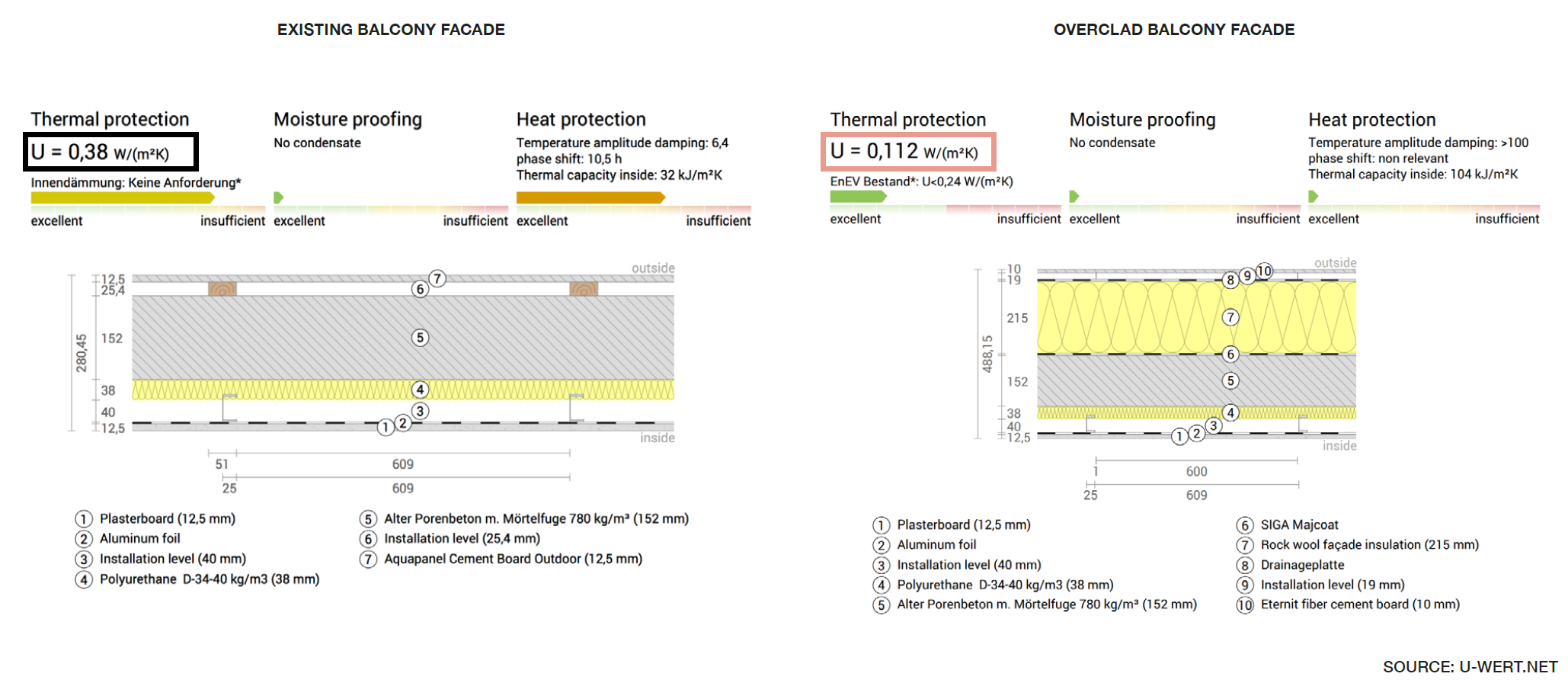The height and width of the screenshot is (680, 1568).
Task: Click right wooden batten in existing cross-section
Action: (x=584, y=289)
